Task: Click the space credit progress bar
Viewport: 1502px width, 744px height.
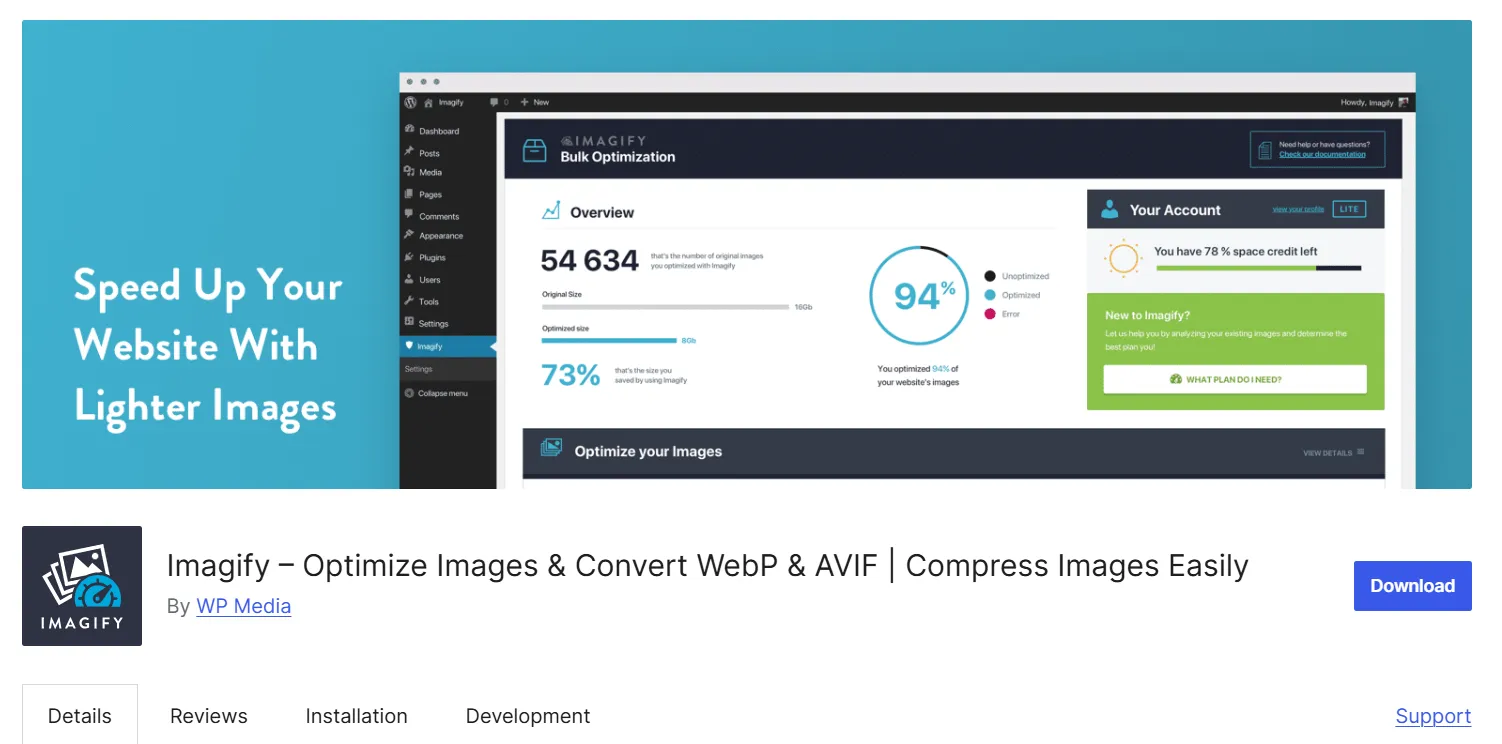Action: click(x=1258, y=268)
